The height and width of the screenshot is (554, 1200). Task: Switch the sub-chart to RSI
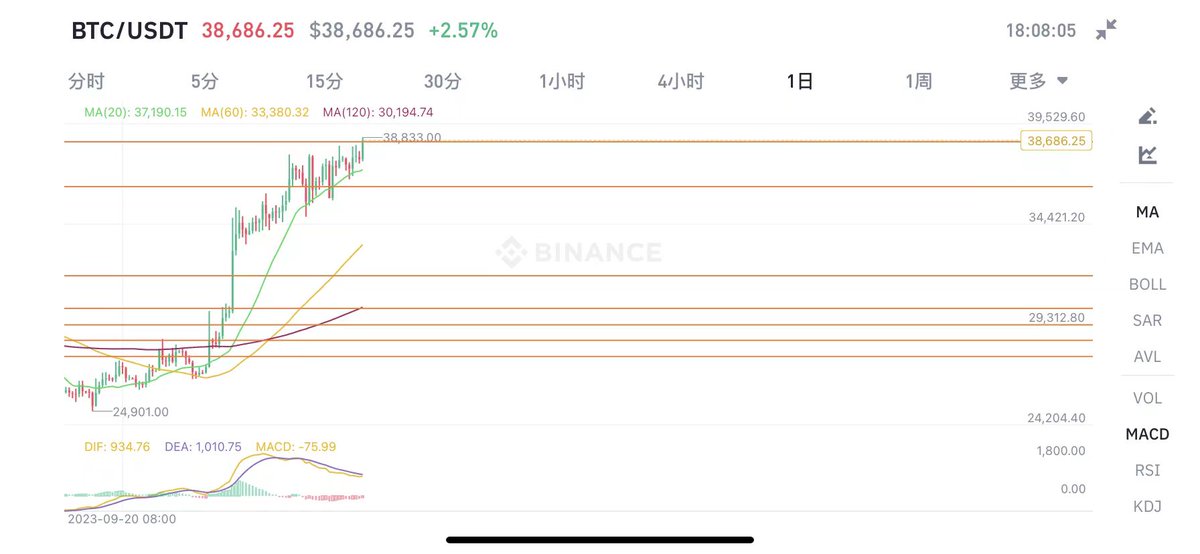click(x=1147, y=470)
